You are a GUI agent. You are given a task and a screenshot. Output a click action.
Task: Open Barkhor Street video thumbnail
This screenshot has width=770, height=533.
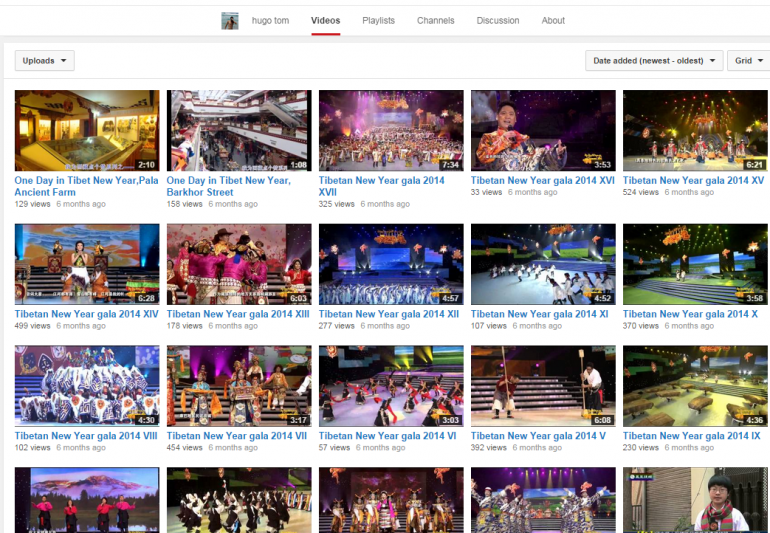pos(239,130)
